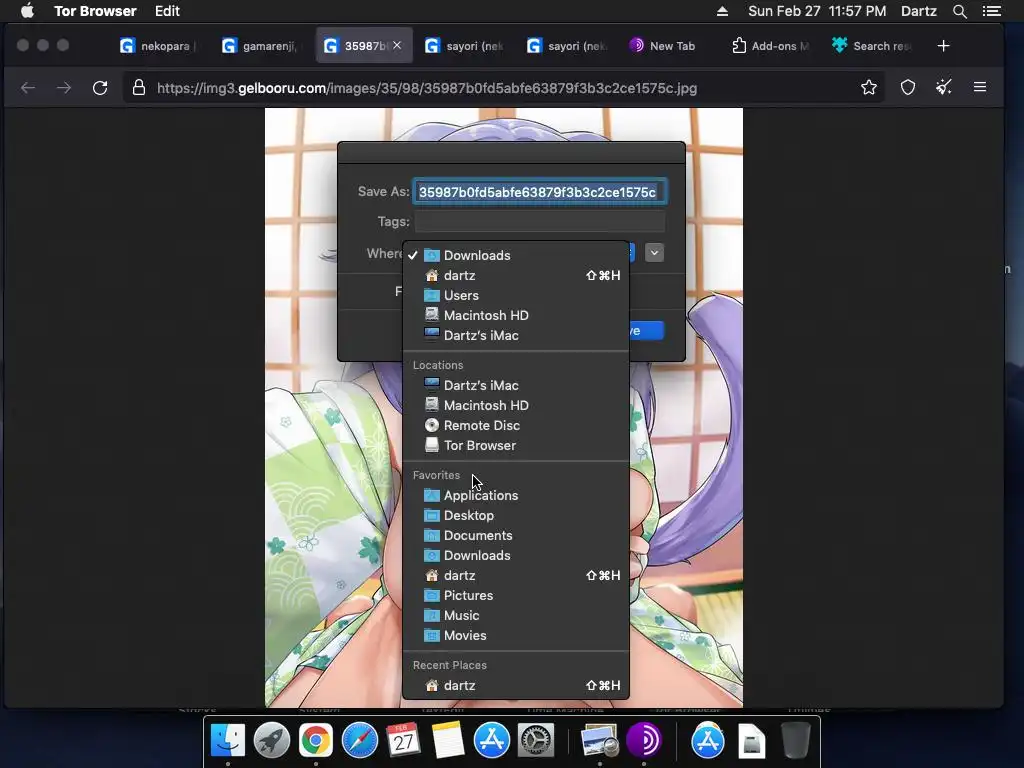The image size is (1024, 768).
Task: Open System Preferences from the Dock
Action: click(x=536, y=741)
